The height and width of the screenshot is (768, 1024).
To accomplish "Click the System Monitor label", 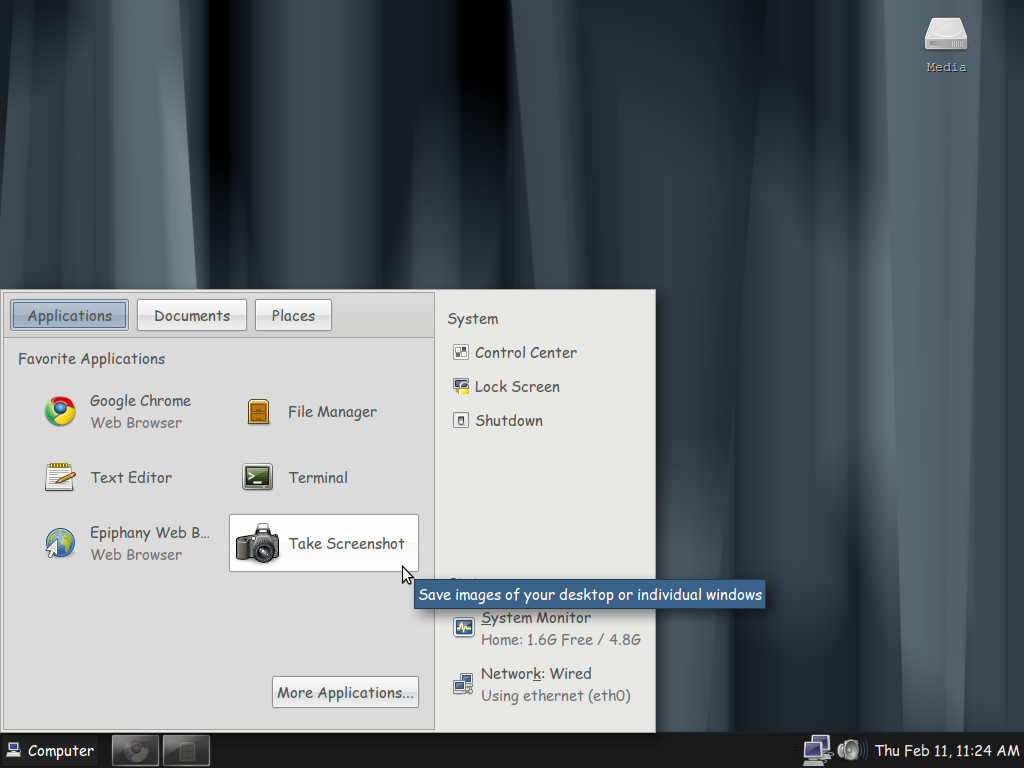I will click(536, 618).
